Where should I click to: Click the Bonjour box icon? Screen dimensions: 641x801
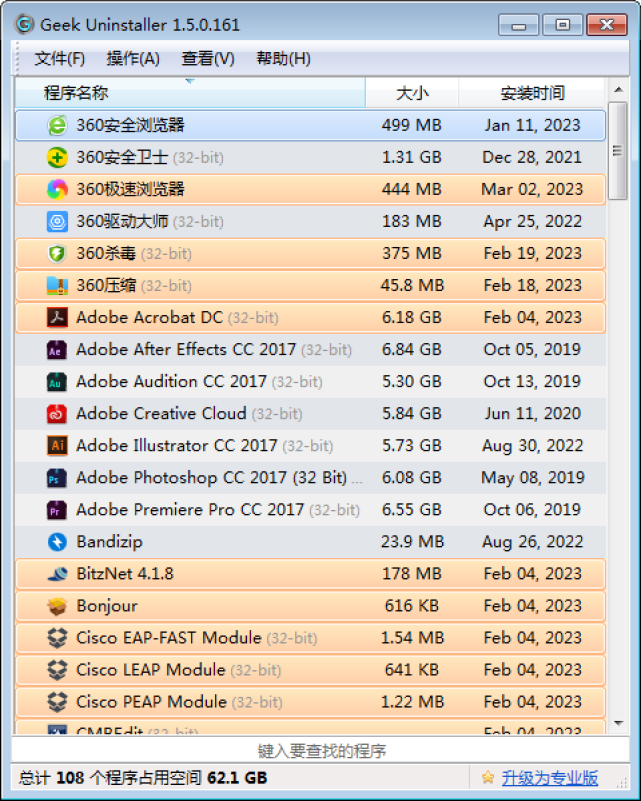tap(57, 606)
